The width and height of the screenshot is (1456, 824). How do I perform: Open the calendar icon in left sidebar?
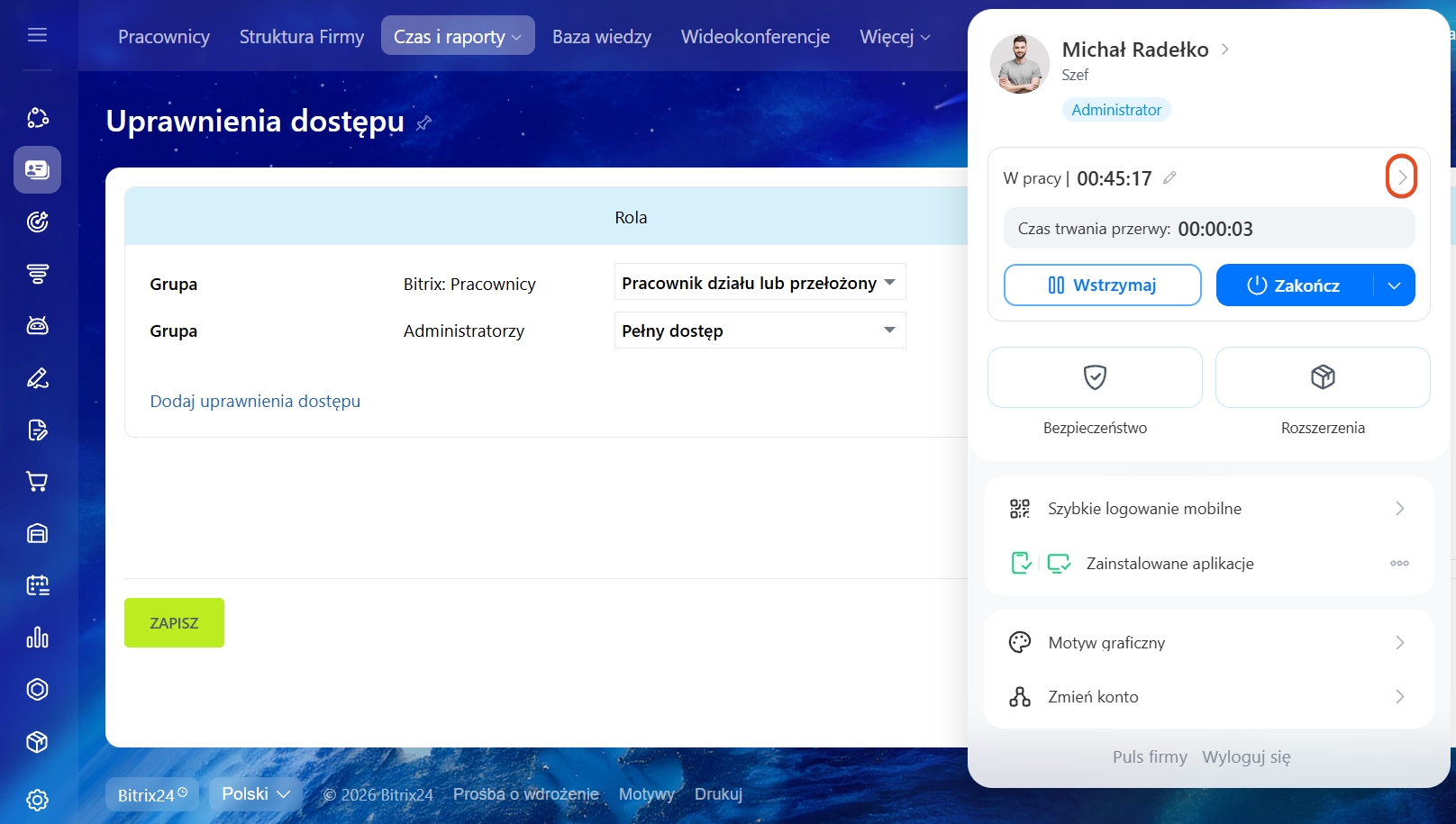tap(37, 585)
